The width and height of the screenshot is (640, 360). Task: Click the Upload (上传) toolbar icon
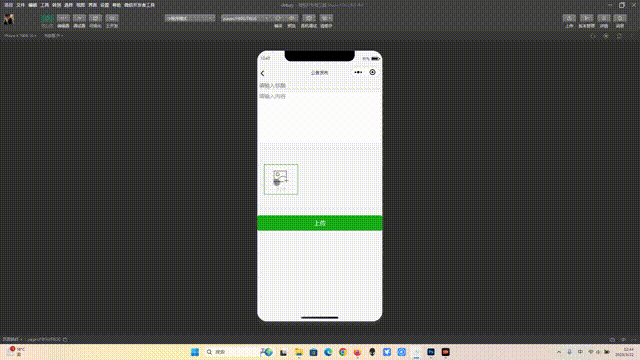[569, 18]
